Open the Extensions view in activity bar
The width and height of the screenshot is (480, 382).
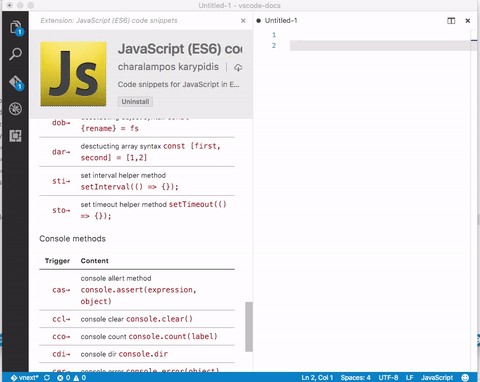[x=15, y=136]
